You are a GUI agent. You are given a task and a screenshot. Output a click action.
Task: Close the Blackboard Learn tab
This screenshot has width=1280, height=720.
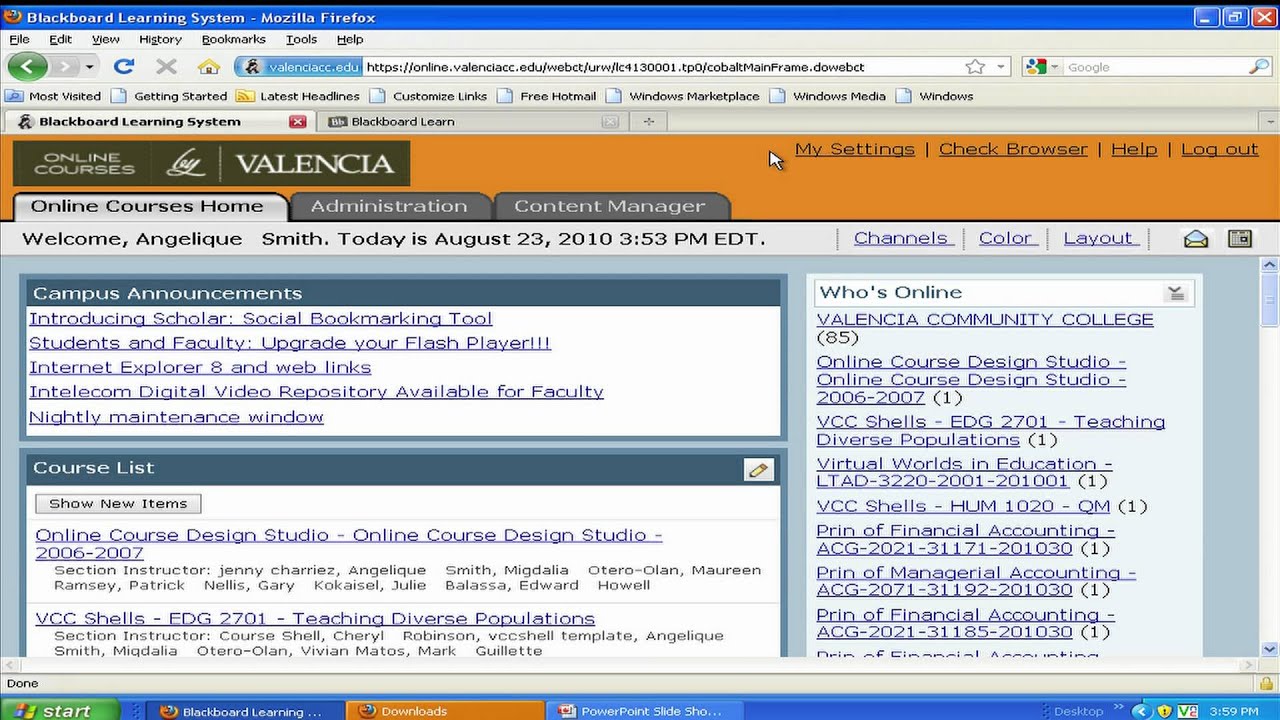pyautogui.click(x=610, y=121)
